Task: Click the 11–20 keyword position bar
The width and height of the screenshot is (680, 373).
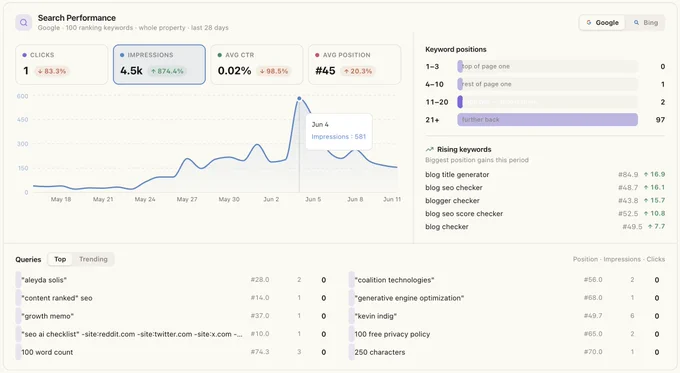Action: (547, 102)
